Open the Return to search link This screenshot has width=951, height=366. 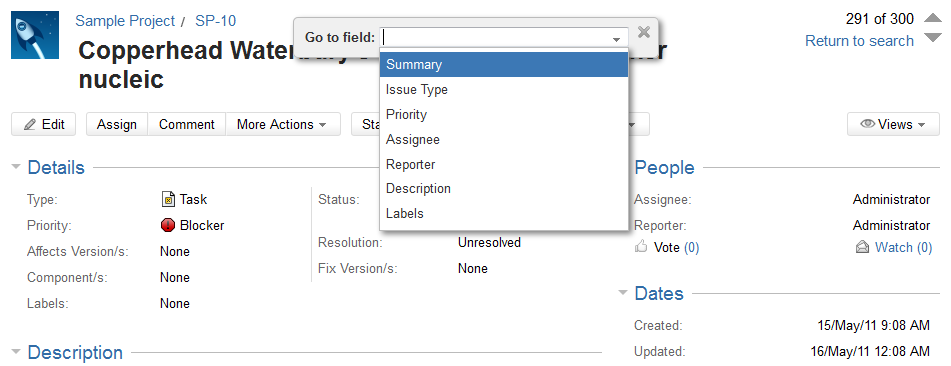859,41
